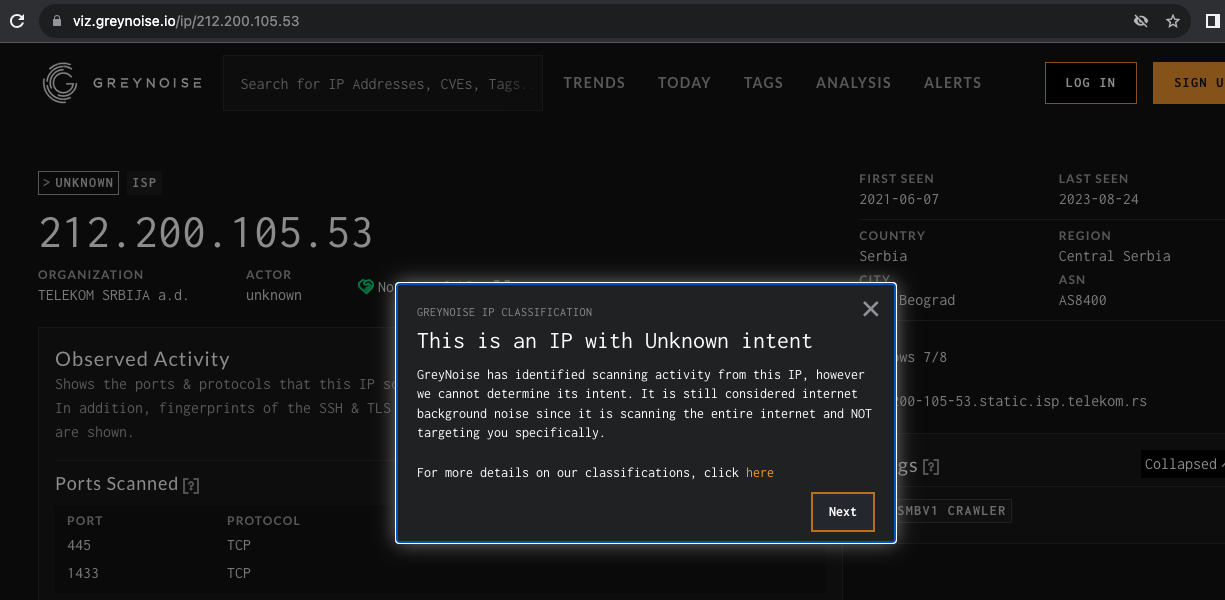
Task: Click the browser address bar URL
Action: pyautogui.click(x=186, y=21)
